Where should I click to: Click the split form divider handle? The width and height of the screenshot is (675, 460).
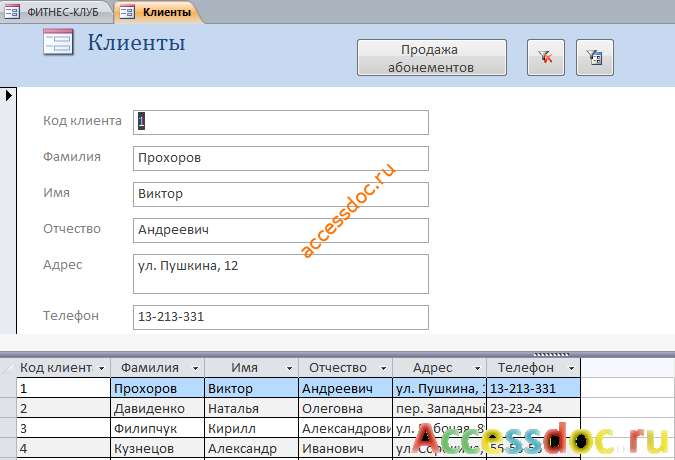tap(551, 355)
